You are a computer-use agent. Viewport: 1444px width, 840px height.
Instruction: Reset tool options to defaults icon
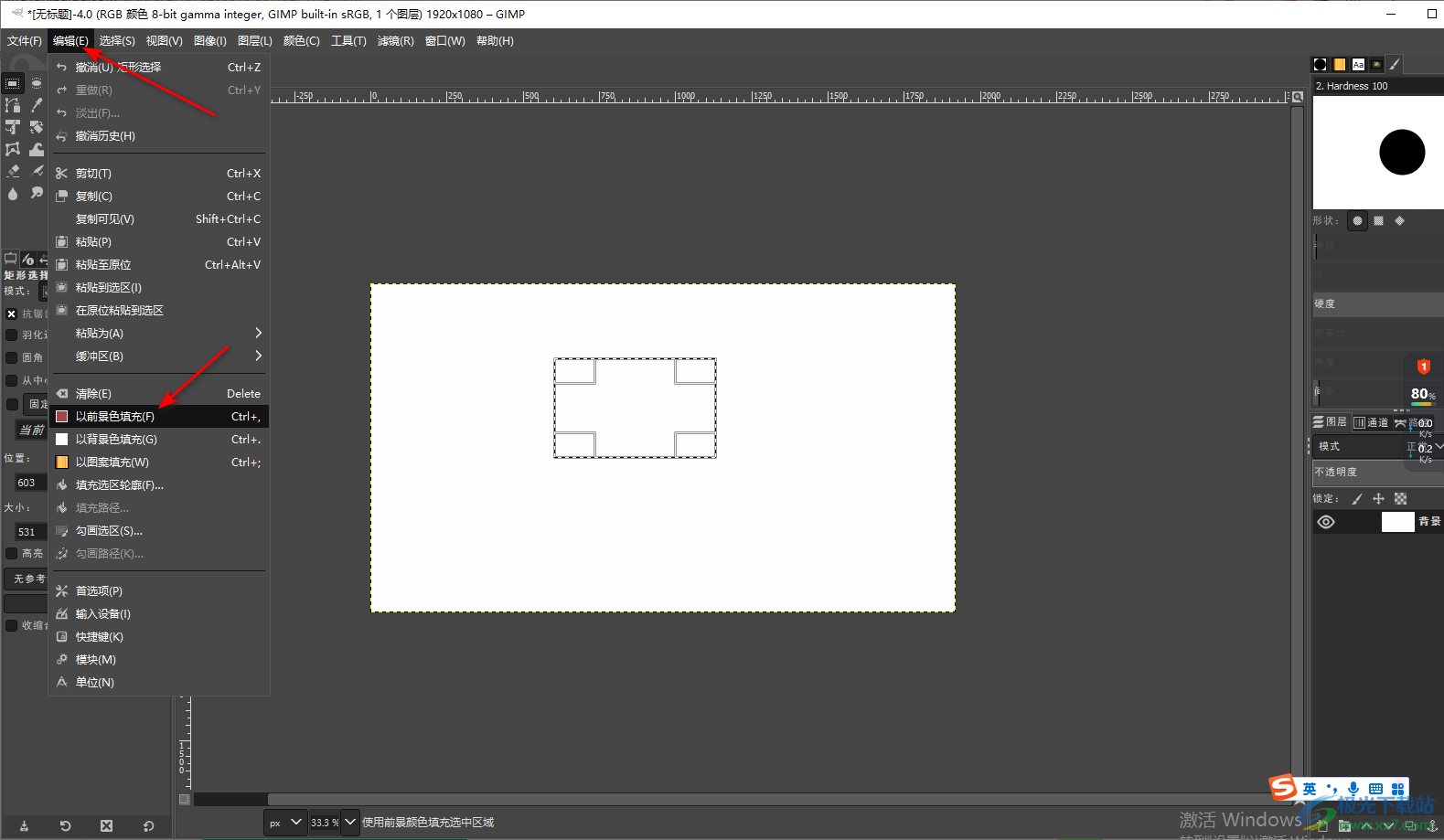tap(148, 825)
